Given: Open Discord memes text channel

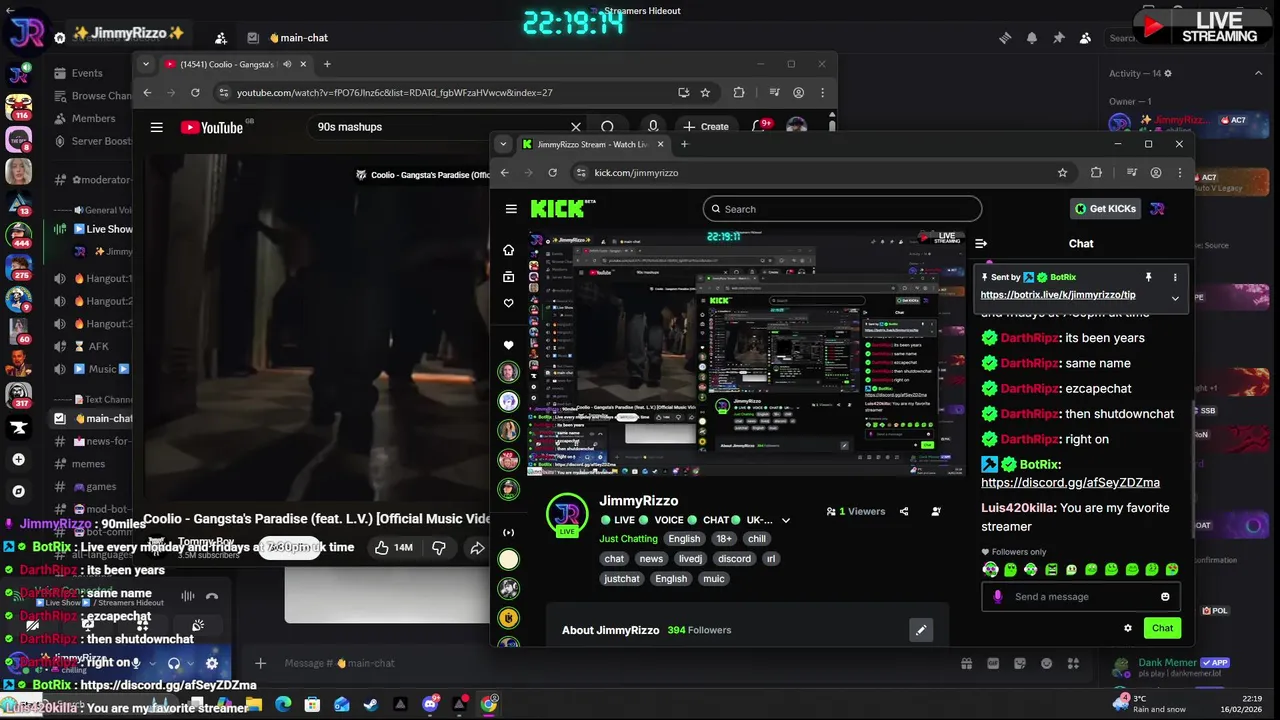Looking at the screenshot, I should [90, 464].
